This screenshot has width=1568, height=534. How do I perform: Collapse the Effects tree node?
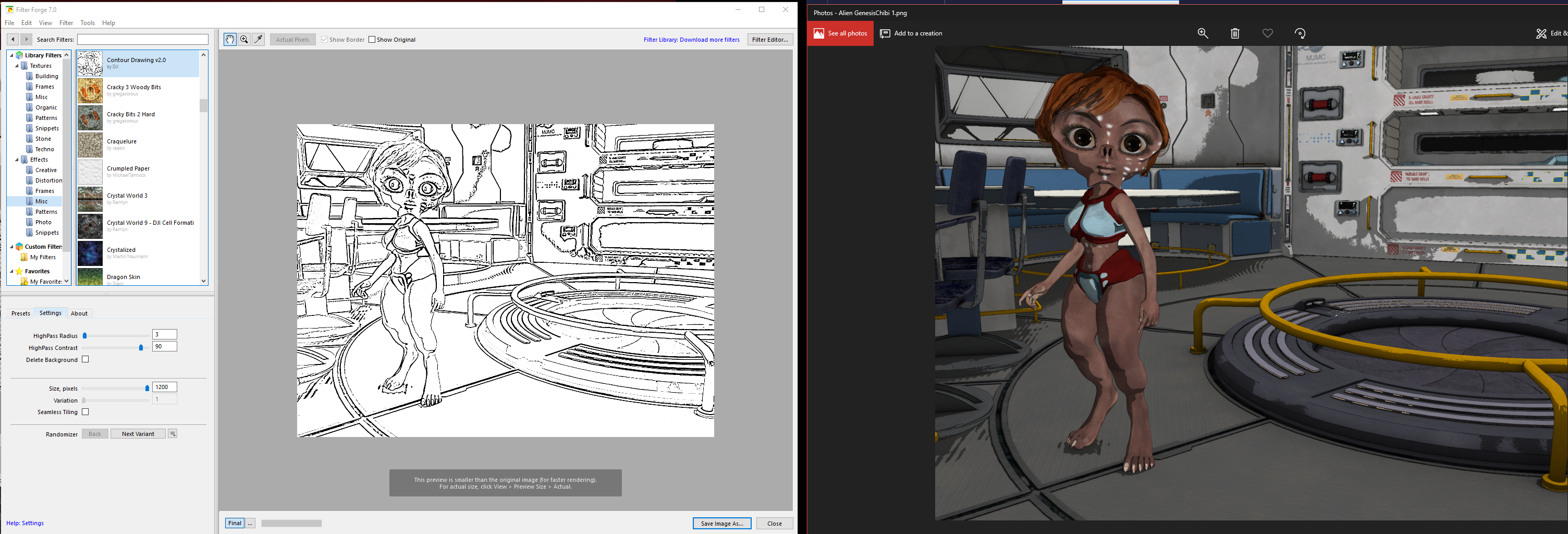(x=17, y=160)
